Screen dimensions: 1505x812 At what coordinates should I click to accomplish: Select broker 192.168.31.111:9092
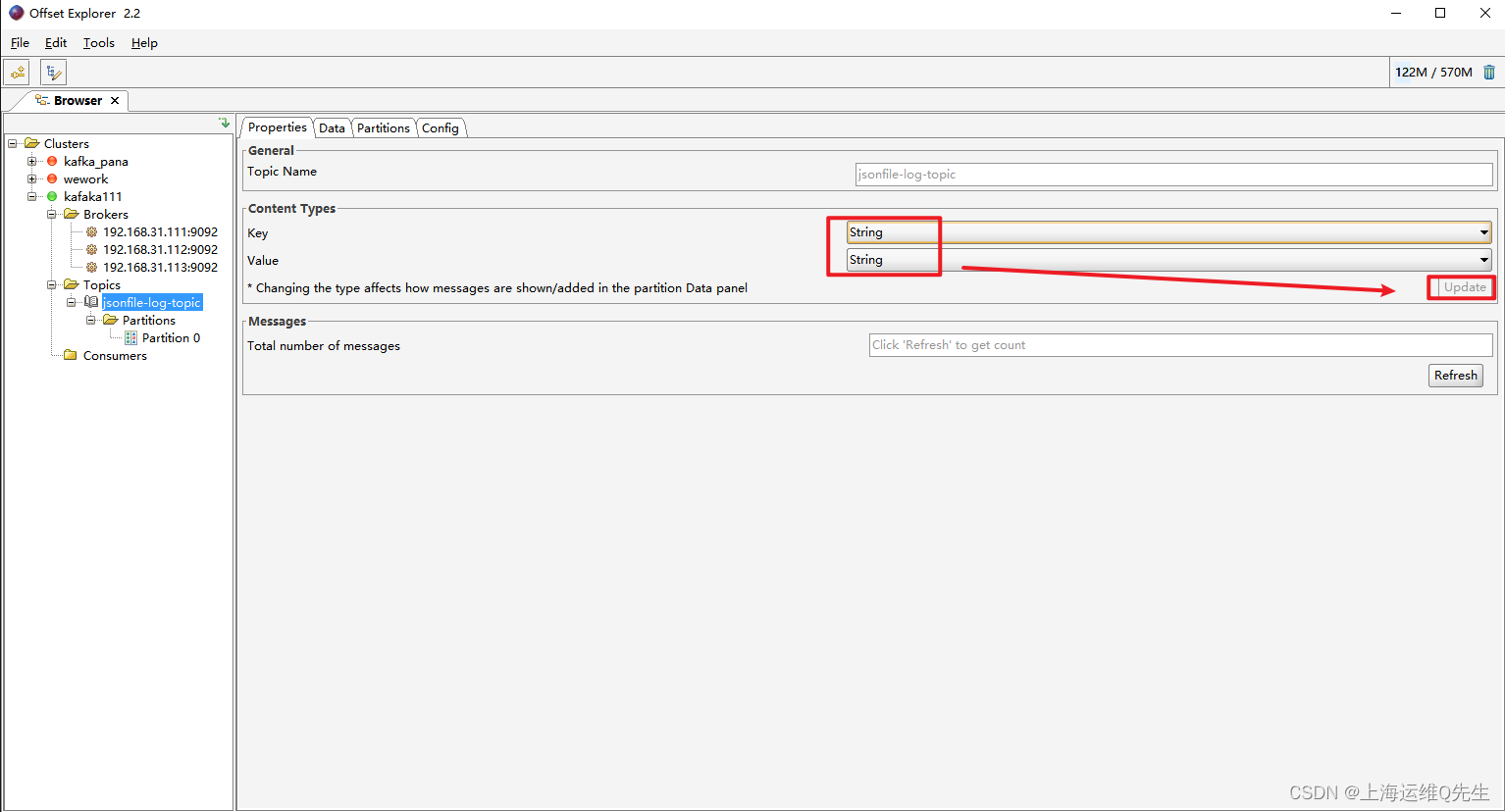point(160,231)
